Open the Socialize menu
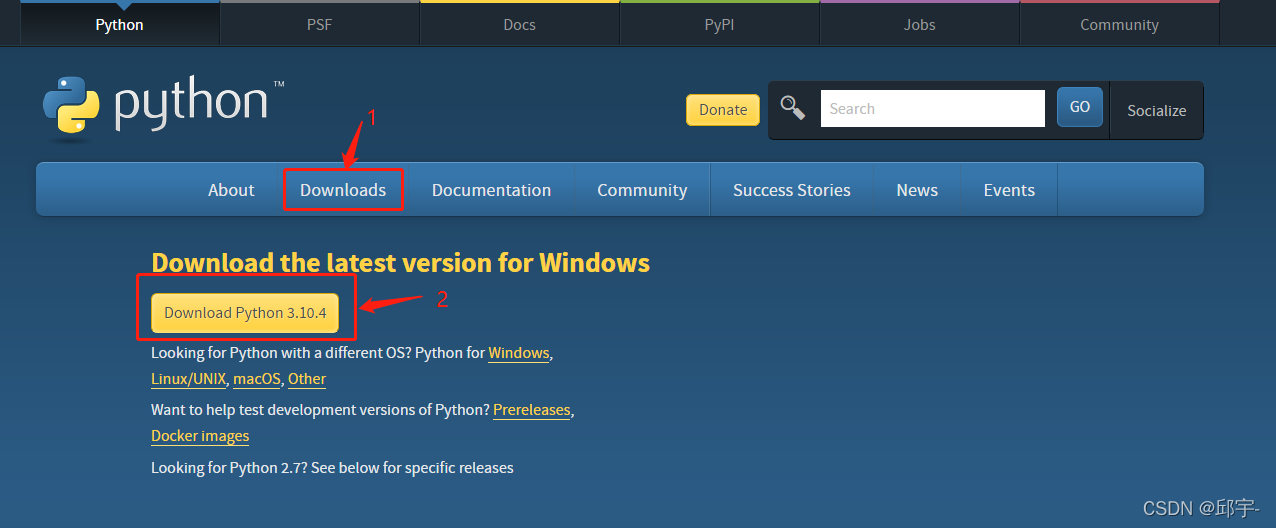This screenshot has height=528, width=1276. [x=1156, y=110]
